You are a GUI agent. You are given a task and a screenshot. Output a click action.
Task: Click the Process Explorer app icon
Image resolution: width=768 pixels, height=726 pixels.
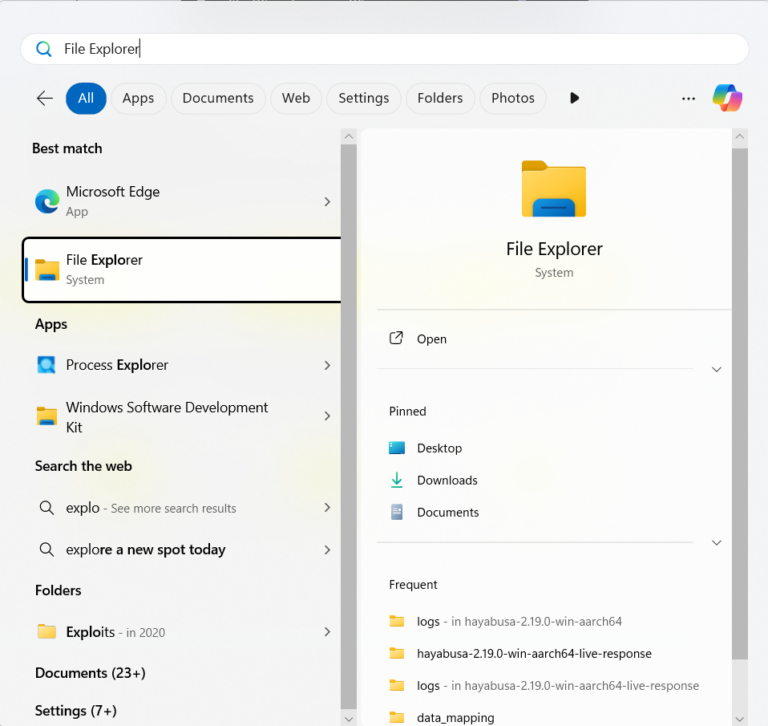tap(47, 365)
